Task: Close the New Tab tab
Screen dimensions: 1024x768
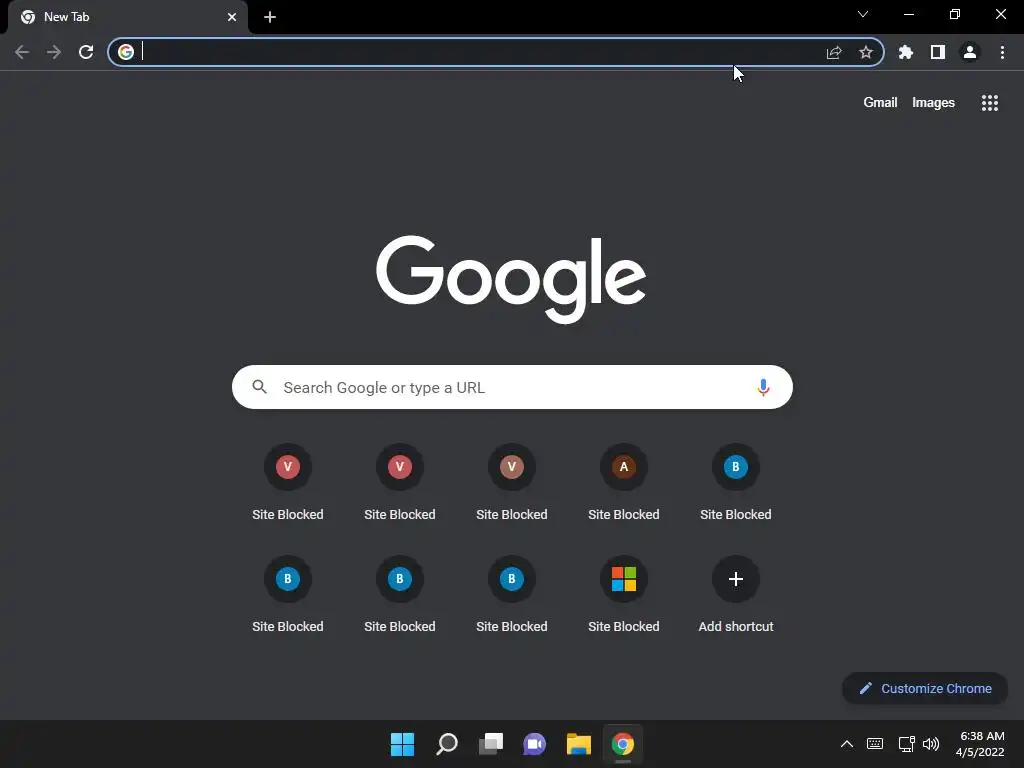Action: [232, 17]
